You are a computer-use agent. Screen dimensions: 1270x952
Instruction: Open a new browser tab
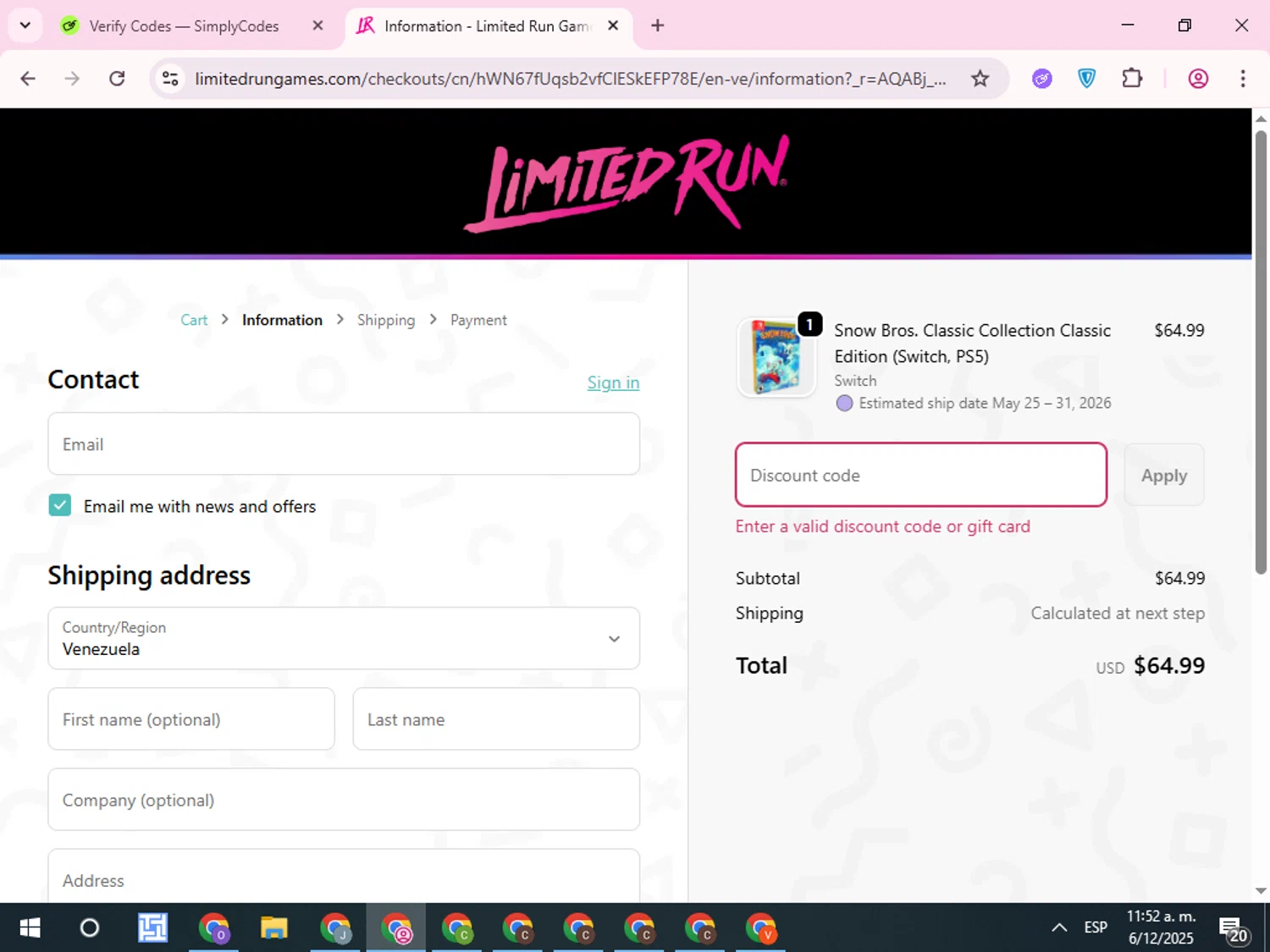click(x=657, y=25)
